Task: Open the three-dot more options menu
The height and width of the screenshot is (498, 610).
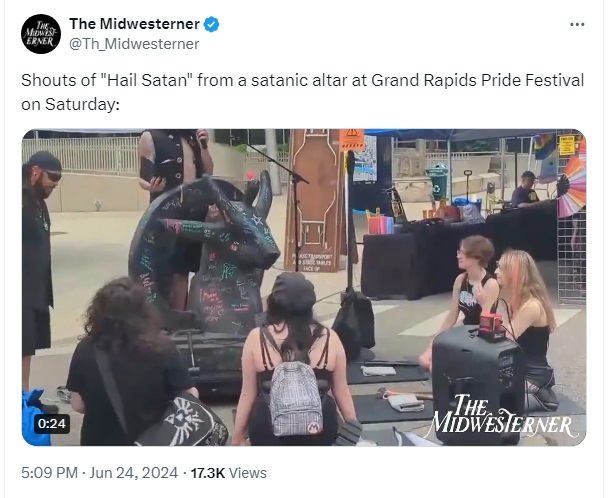Action: (x=577, y=25)
